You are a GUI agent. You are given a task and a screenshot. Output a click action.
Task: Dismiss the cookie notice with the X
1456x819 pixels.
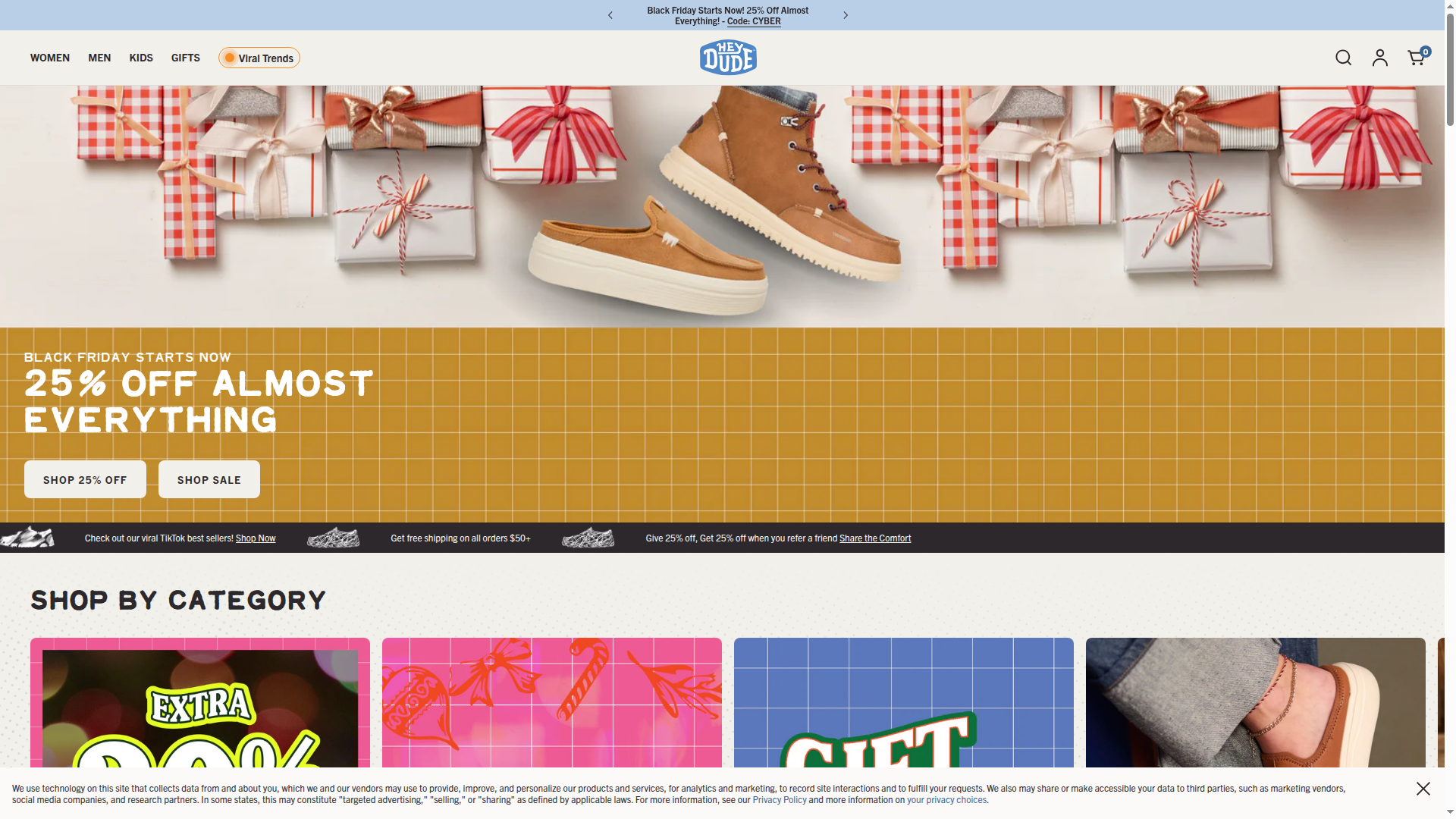1423,789
